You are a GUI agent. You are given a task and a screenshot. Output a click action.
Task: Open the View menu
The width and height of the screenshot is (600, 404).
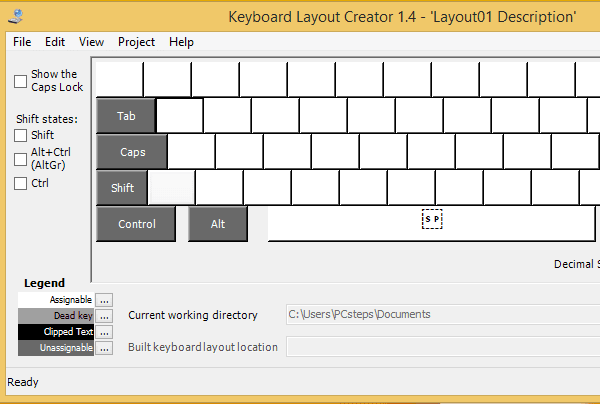pyautogui.click(x=91, y=42)
